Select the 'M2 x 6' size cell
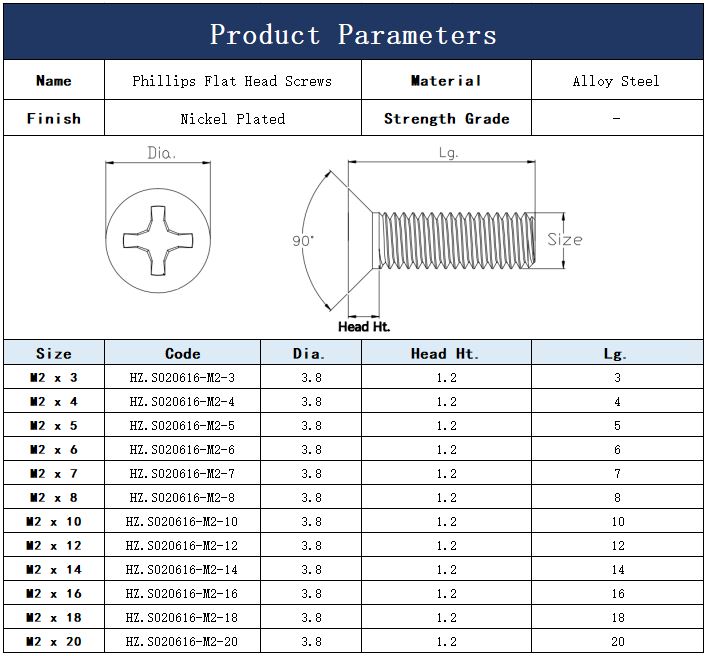The width and height of the screenshot is (707, 656). tap(54, 450)
